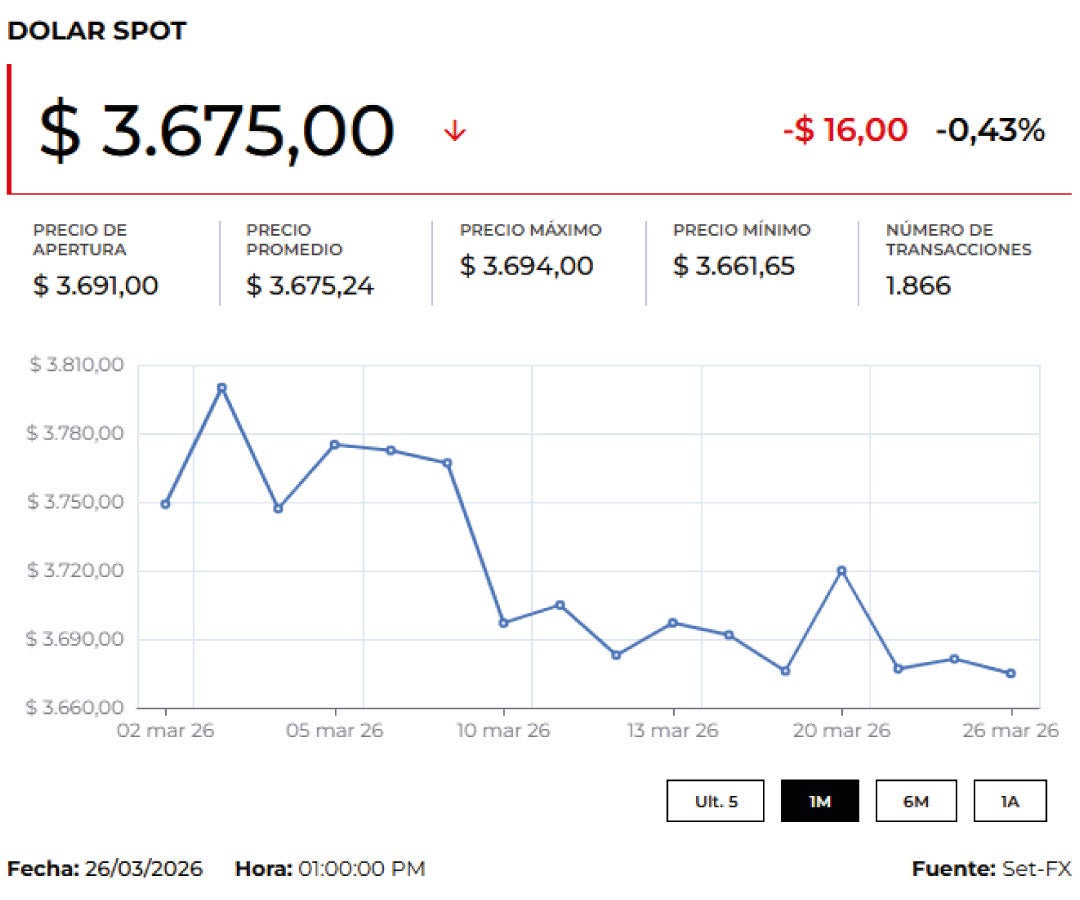Select the Ult. 5 range button
Screen dimensions: 1080x900
click(x=716, y=801)
